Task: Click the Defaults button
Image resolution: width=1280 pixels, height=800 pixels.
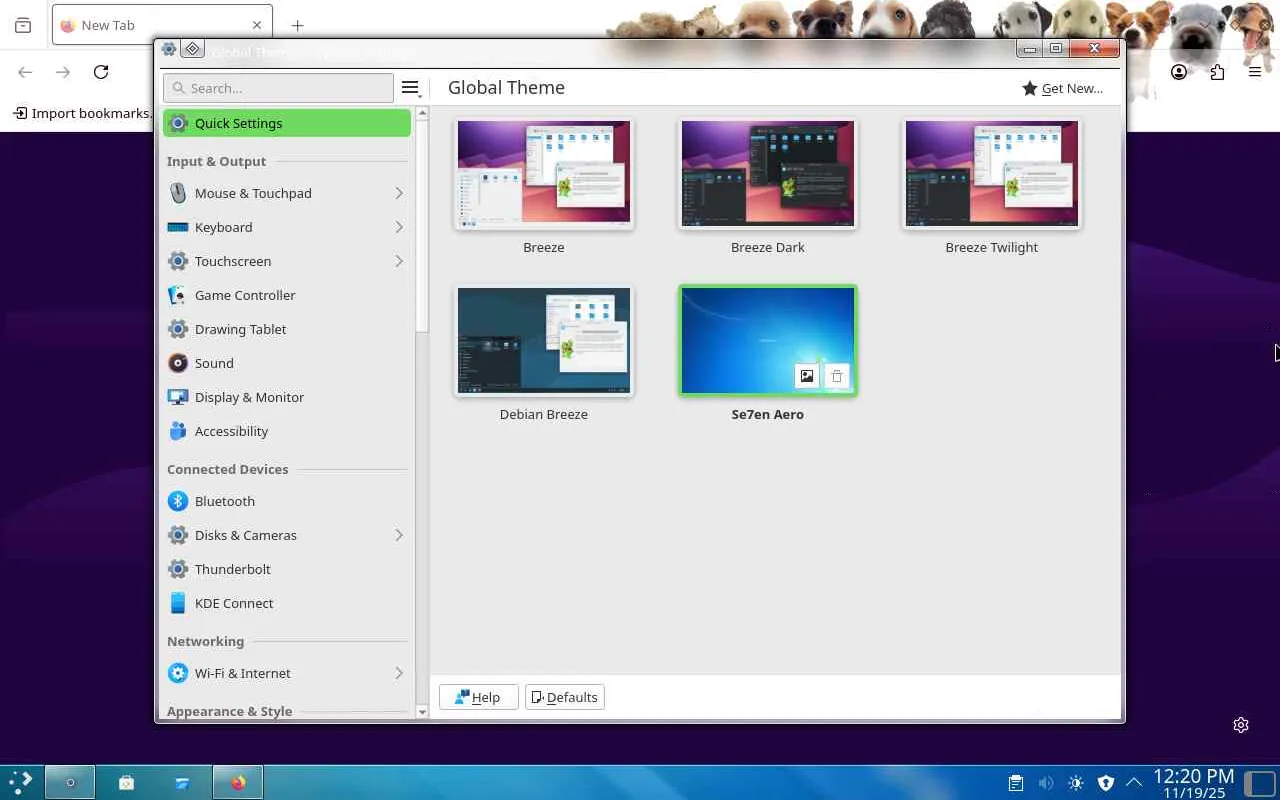Action: tap(565, 697)
